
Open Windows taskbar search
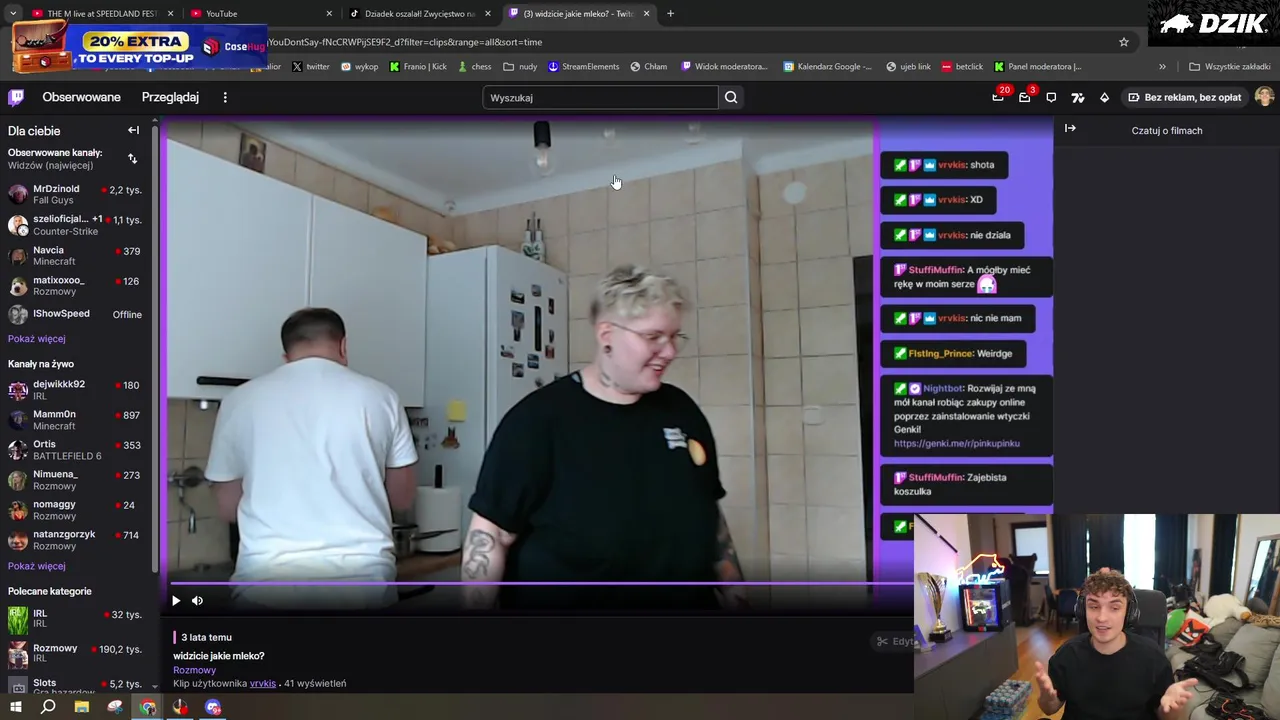(x=48, y=707)
